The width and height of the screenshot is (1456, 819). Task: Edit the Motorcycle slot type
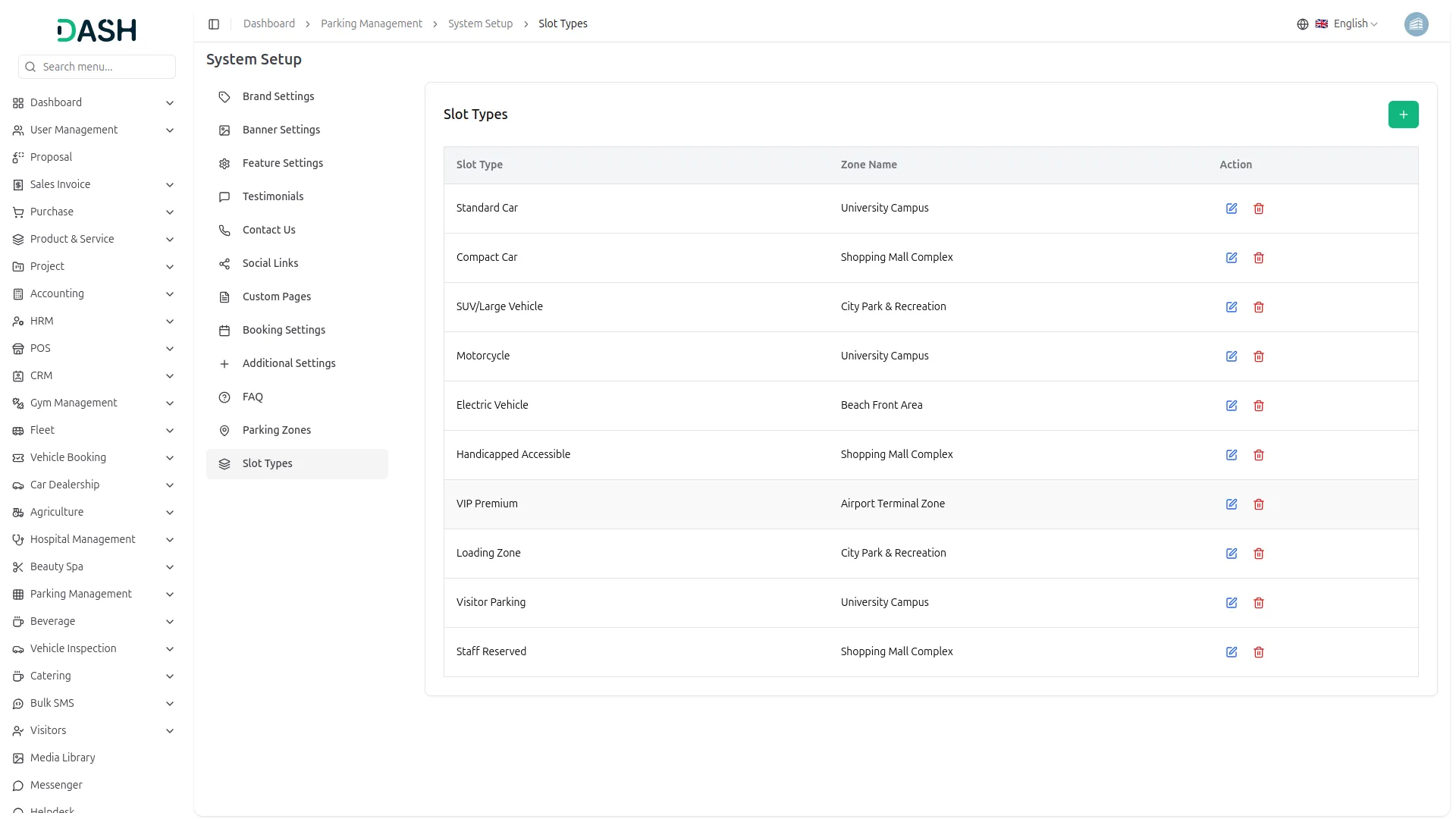pyautogui.click(x=1232, y=356)
